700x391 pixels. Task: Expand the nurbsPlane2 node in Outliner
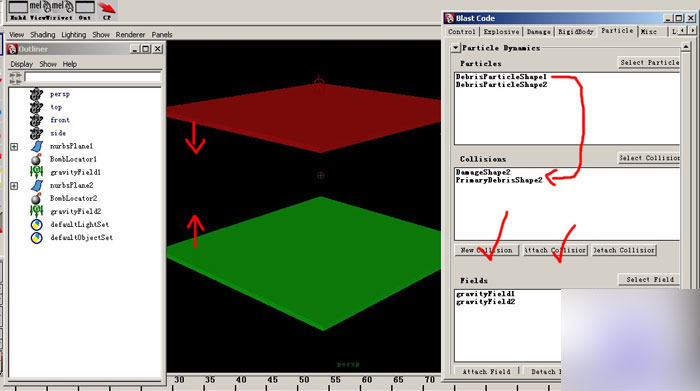pos(14,186)
